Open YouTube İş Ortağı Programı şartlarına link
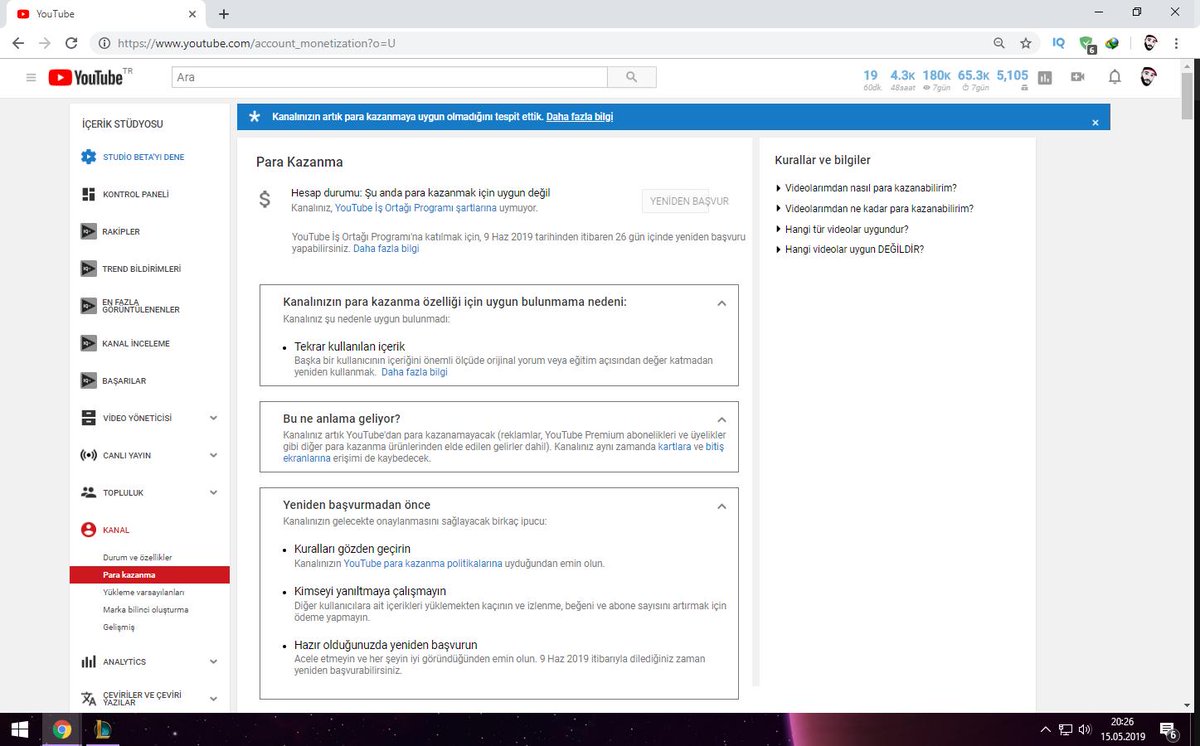1200x746 pixels. pos(415,208)
